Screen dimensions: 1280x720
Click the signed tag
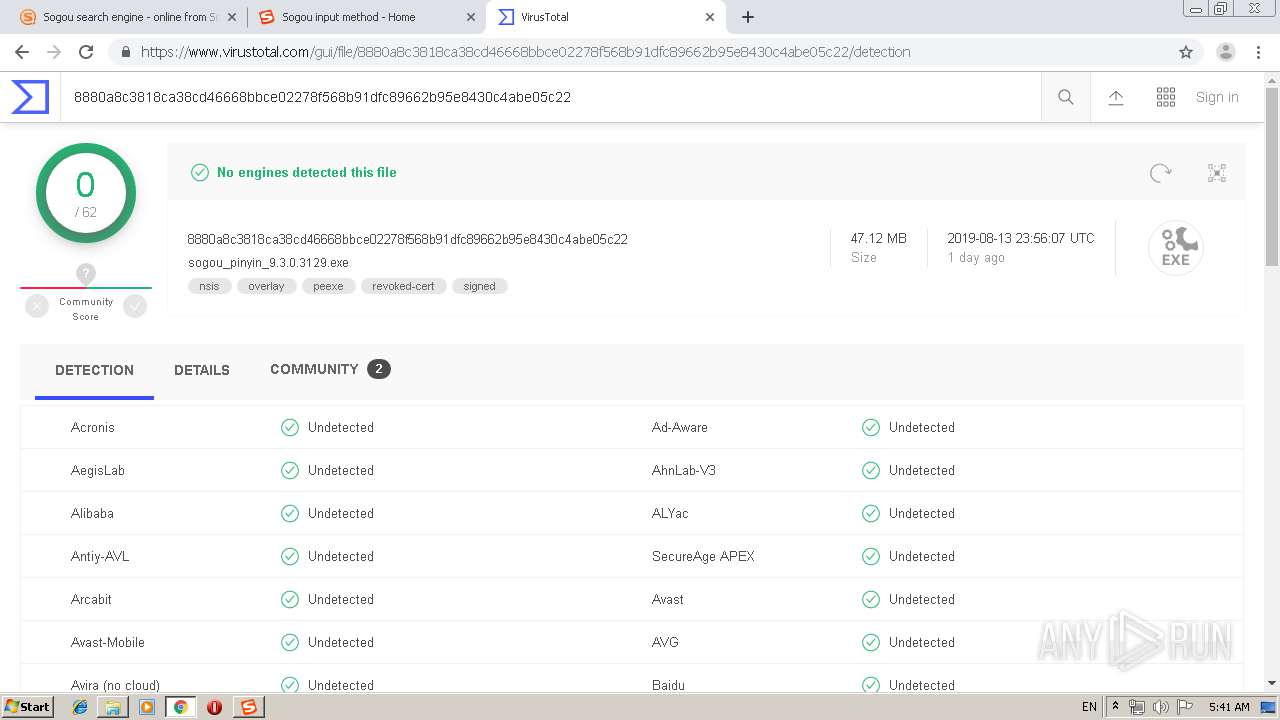479,286
